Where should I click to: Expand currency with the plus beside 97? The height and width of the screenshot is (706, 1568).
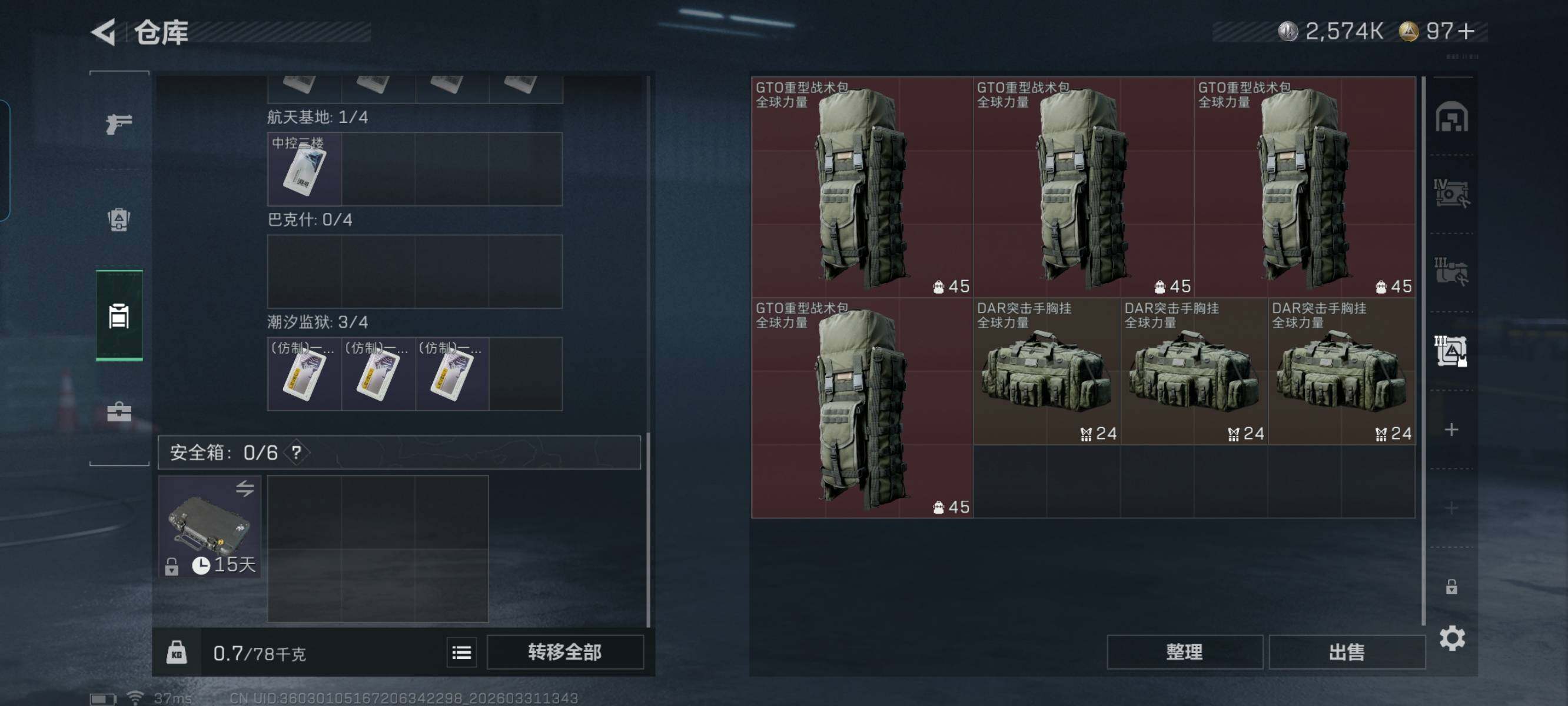[1466, 31]
